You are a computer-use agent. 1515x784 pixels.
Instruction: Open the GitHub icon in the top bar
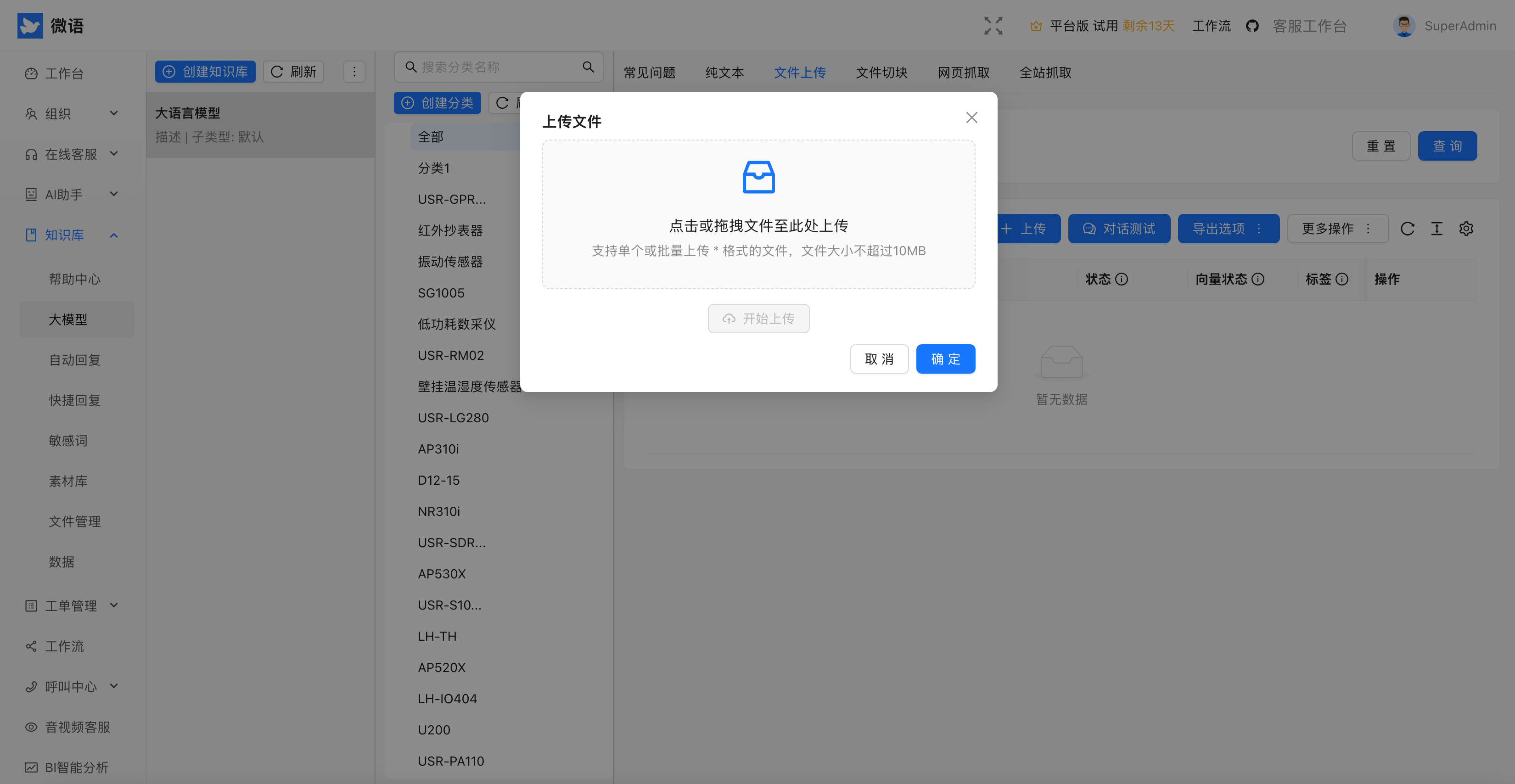[x=1252, y=25]
